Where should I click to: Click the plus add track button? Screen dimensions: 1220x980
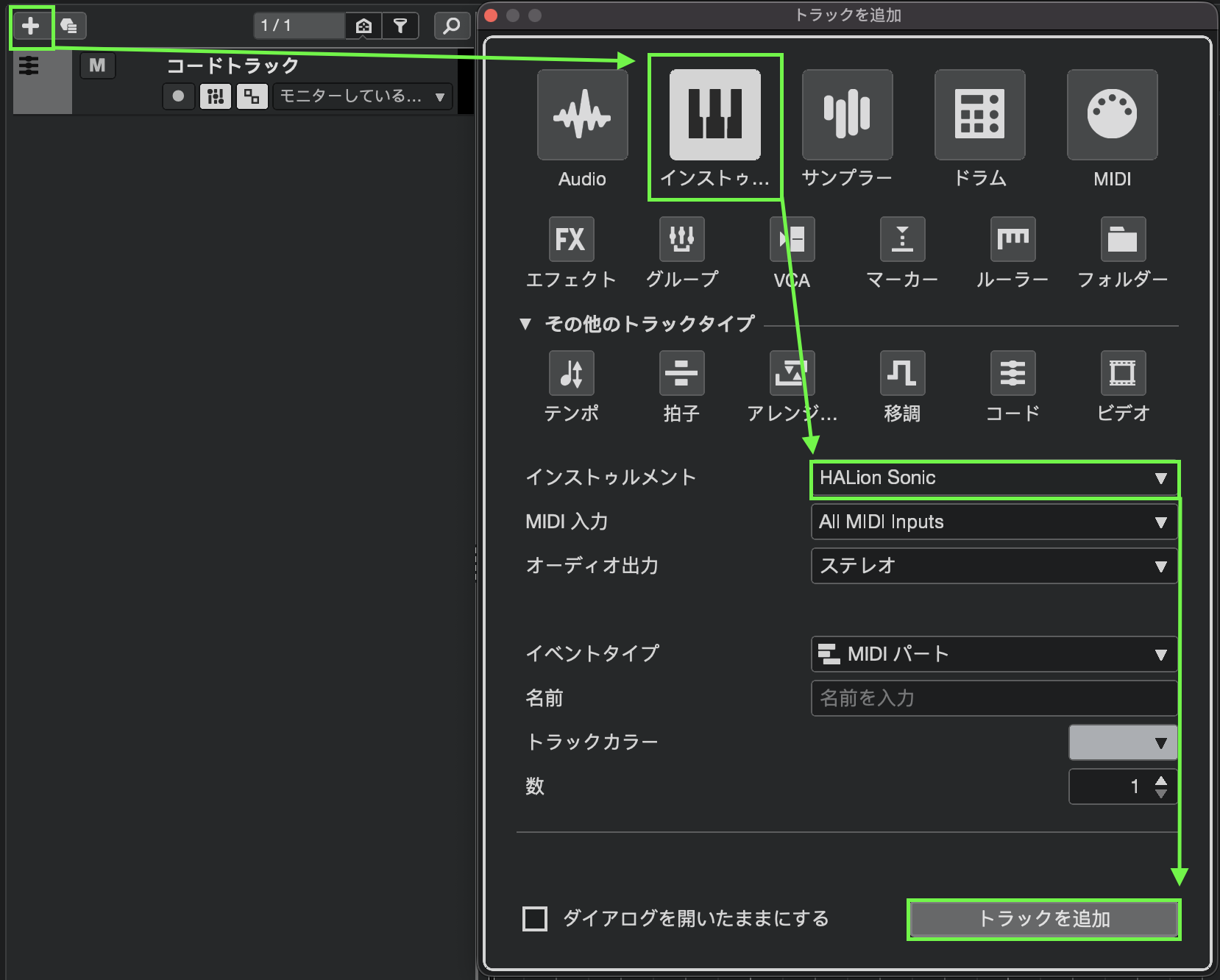31,26
